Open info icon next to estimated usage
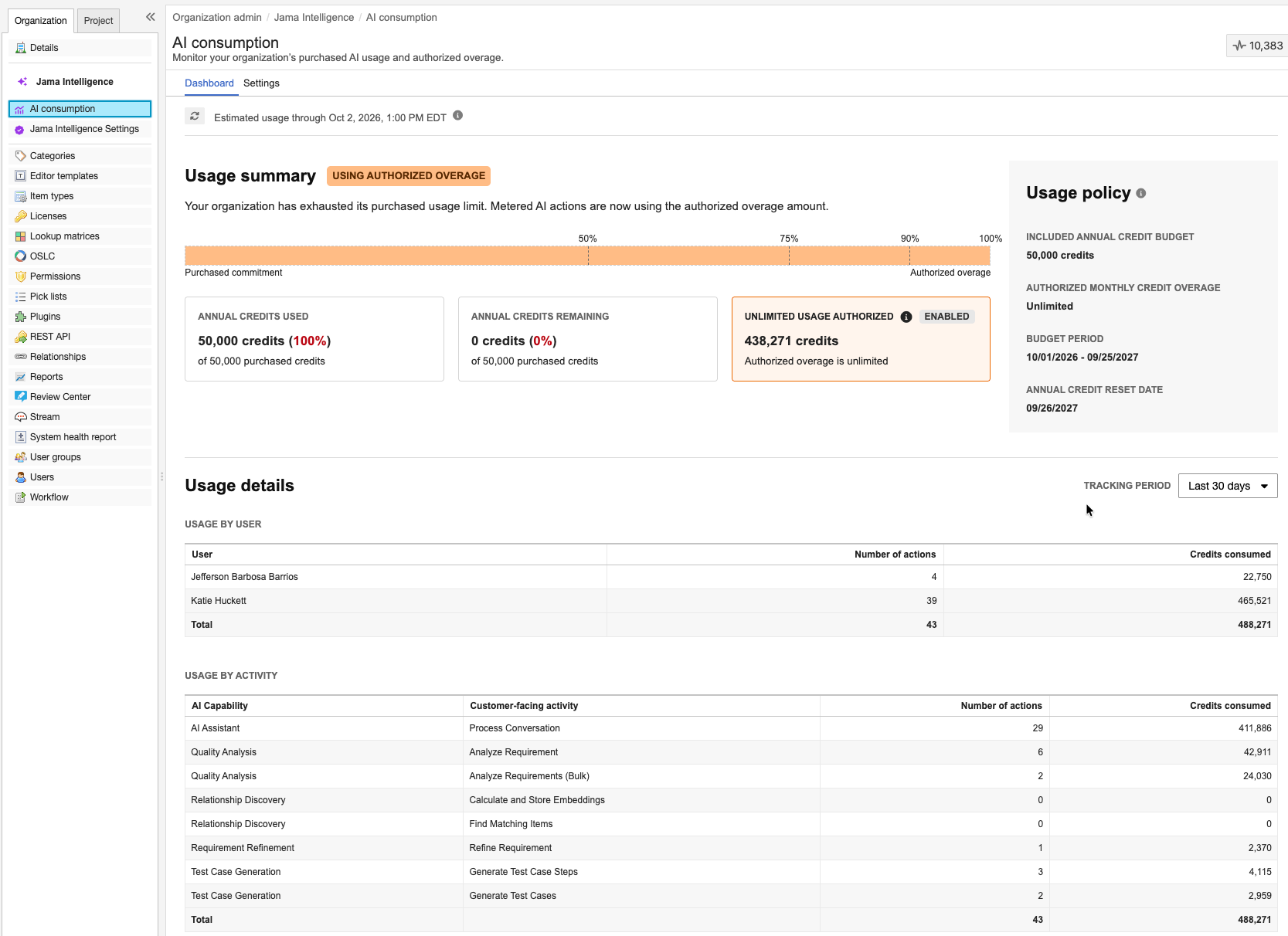 point(457,116)
